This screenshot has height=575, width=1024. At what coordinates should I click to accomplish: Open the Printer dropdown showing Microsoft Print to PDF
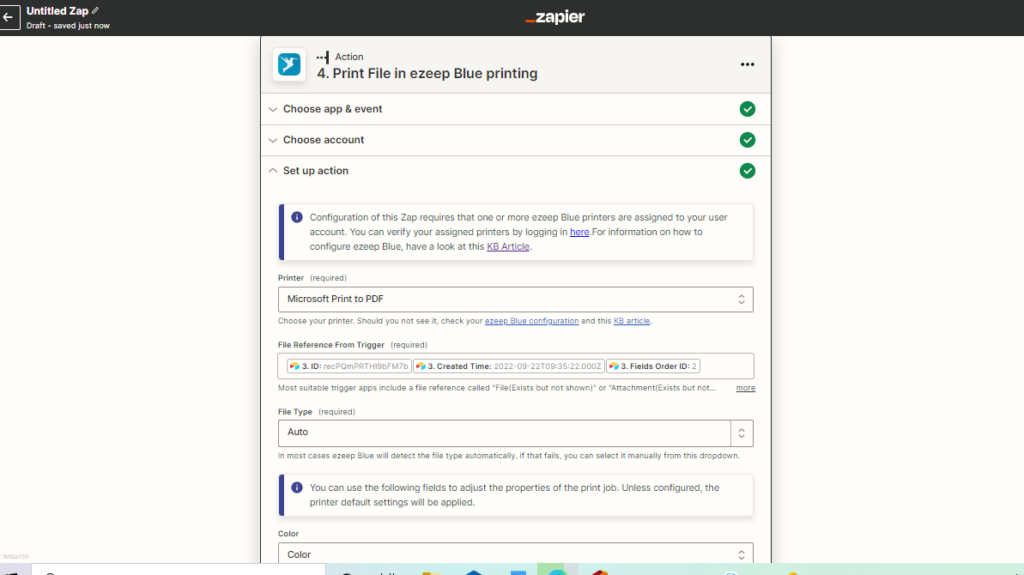click(x=515, y=299)
